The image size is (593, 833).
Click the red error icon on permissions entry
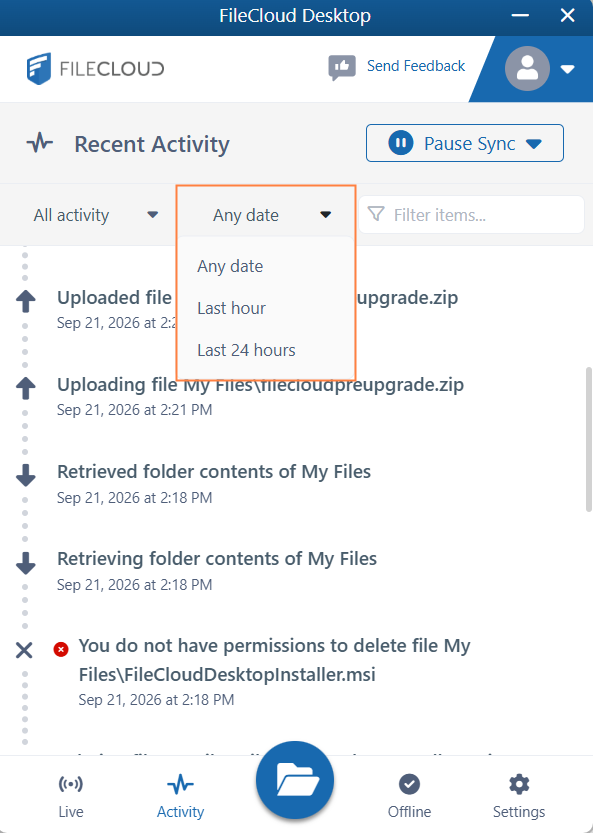[61, 649]
